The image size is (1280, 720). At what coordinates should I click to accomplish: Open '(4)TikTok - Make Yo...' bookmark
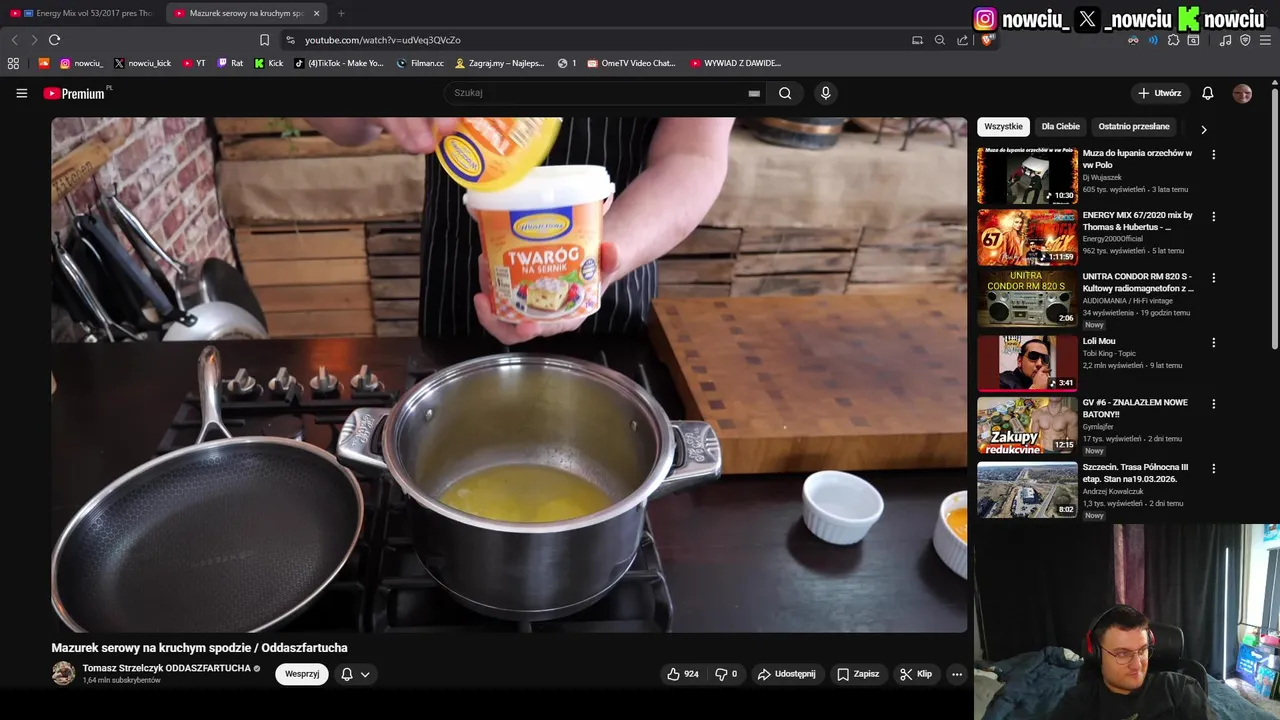pos(339,63)
